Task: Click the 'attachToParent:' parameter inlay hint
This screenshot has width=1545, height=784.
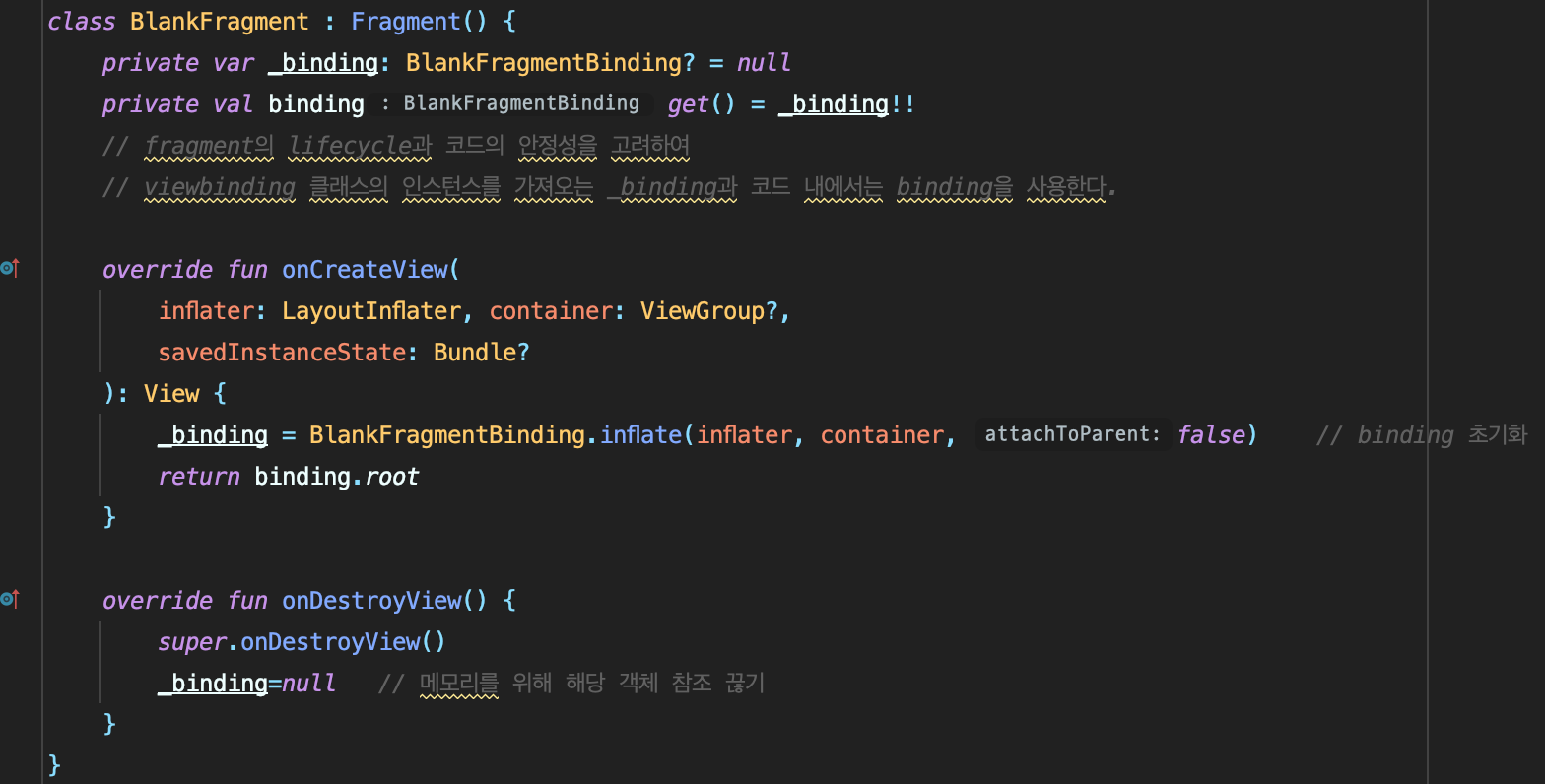Action: point(1072,434)
